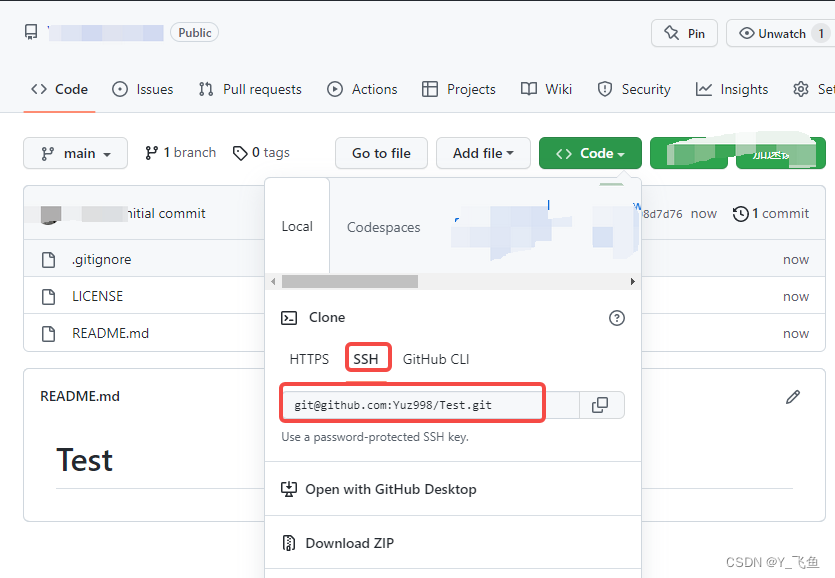The height and width of the screenshot is (578, 835).
Task: Click the README.md heading label
Action: click(x=80, y=396)
